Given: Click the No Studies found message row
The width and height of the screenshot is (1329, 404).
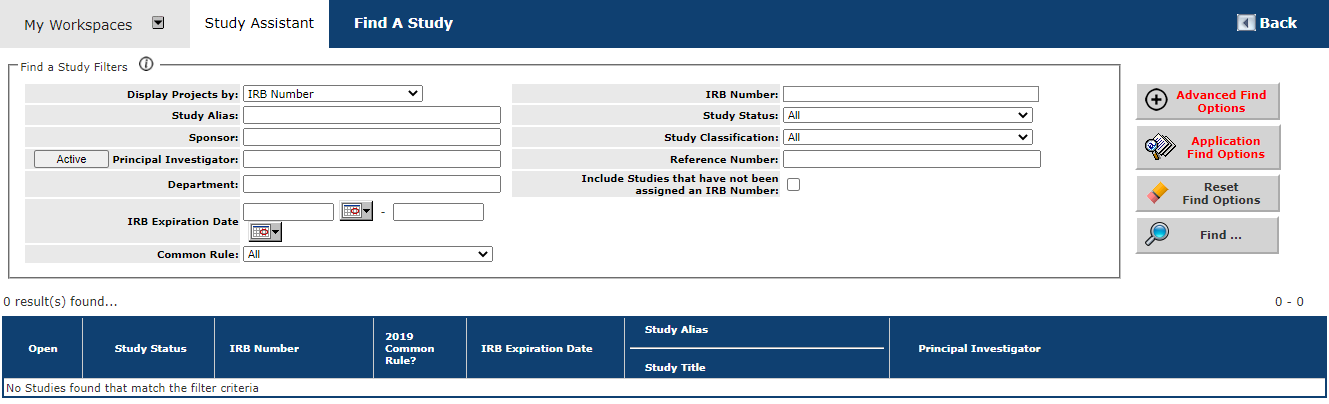Looking at the screenshot, I should pos(664,388).
